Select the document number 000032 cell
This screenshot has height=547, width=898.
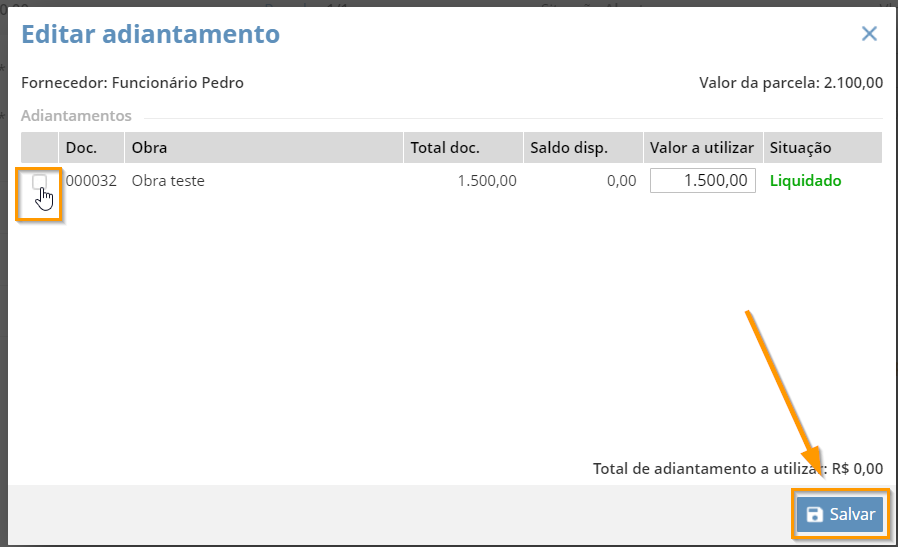click(x=91, y=181)
